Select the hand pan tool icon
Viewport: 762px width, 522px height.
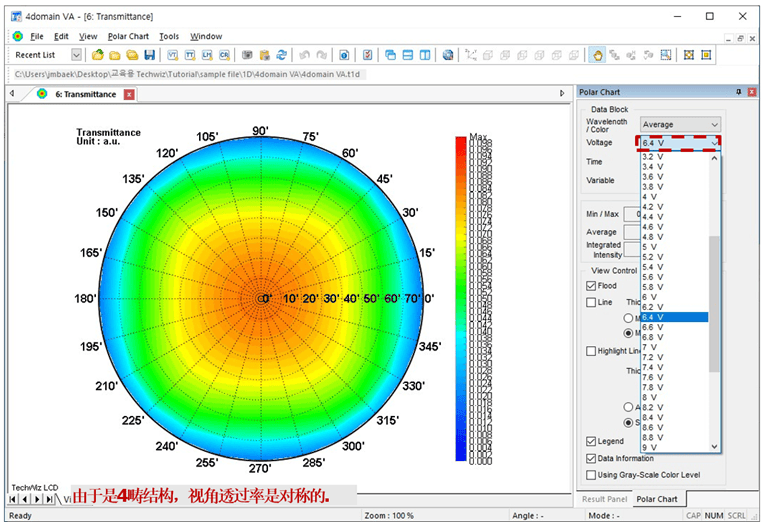597,55
